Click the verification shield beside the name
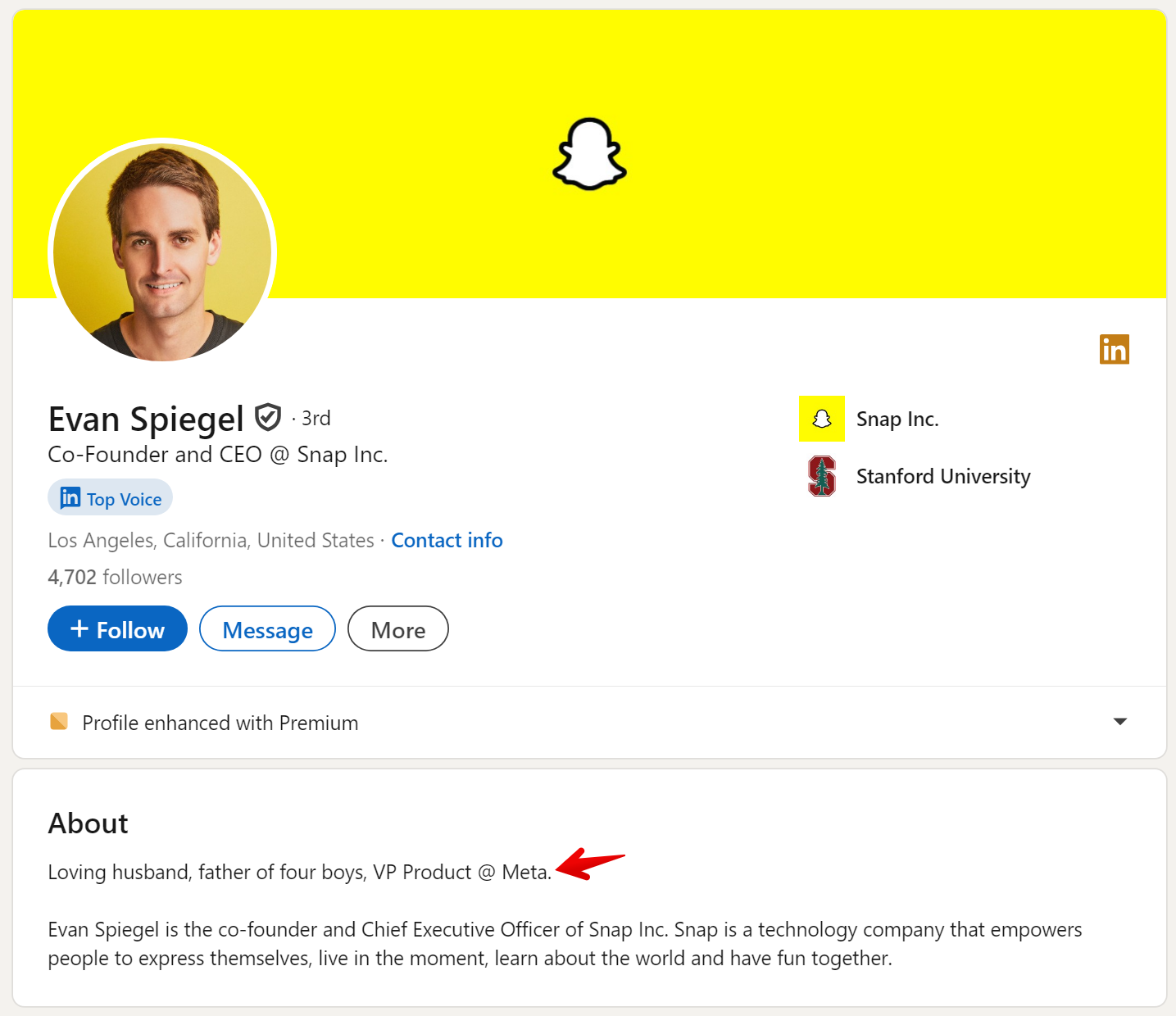 (x=267, y=417)
